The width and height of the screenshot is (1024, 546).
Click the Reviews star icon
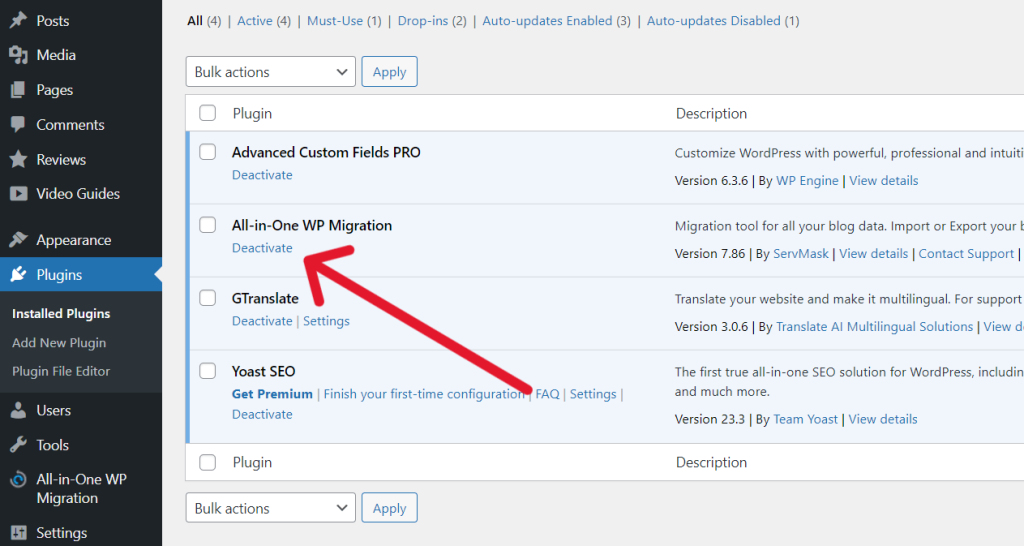(18, 159)
